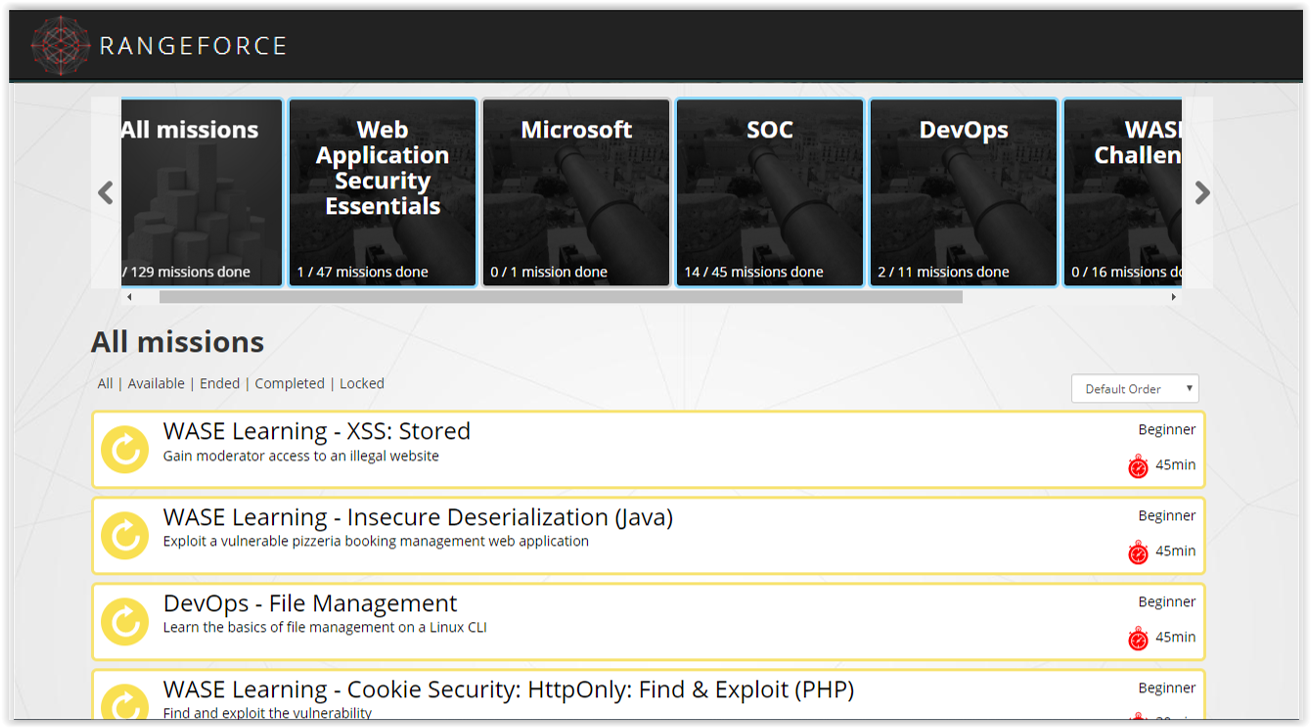
Task: Click restart icon for XSS: Stored mission
Action: 125,450
